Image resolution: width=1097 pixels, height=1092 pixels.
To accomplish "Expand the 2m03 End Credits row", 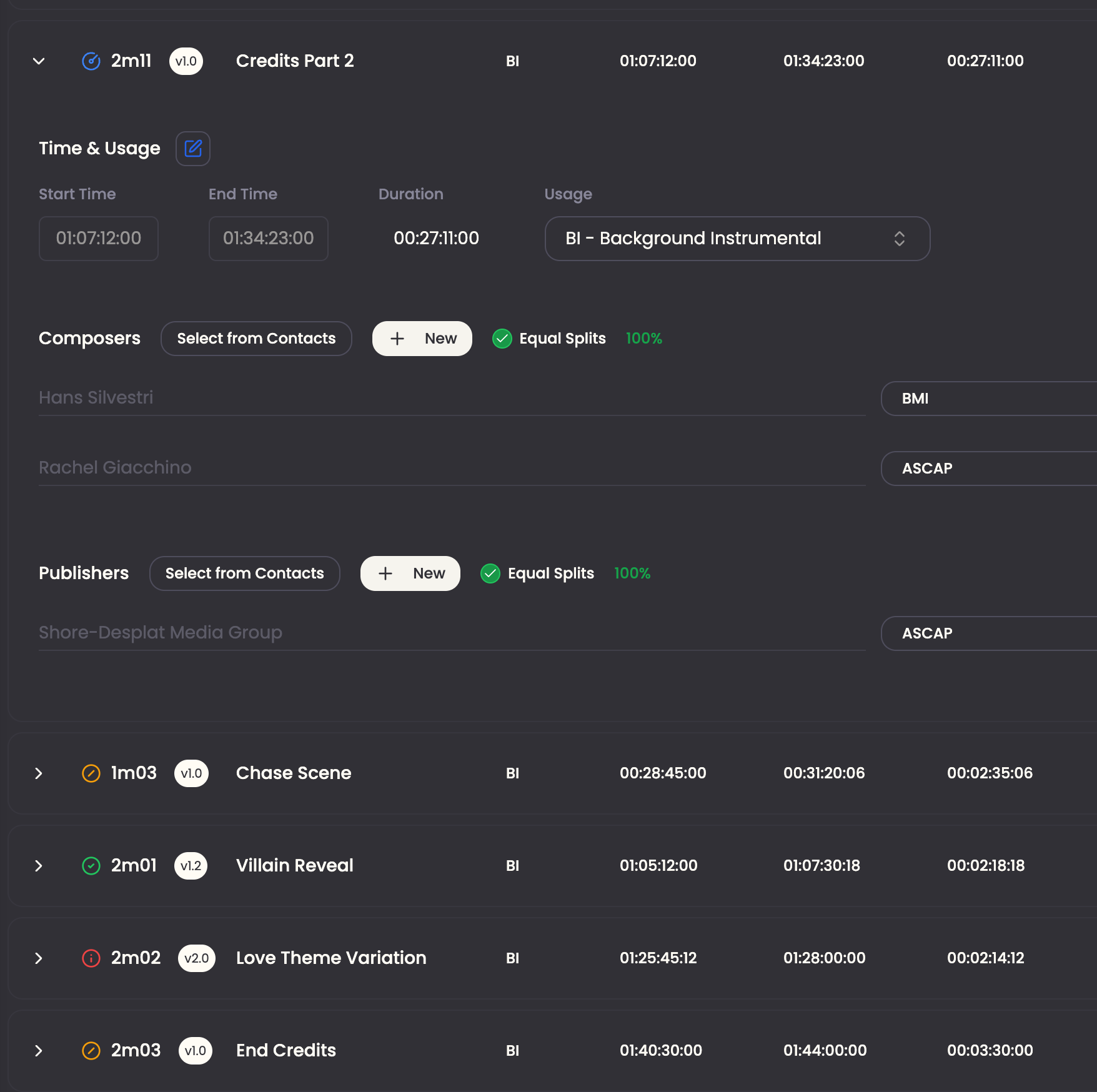I will click(x=39, y=1051).
